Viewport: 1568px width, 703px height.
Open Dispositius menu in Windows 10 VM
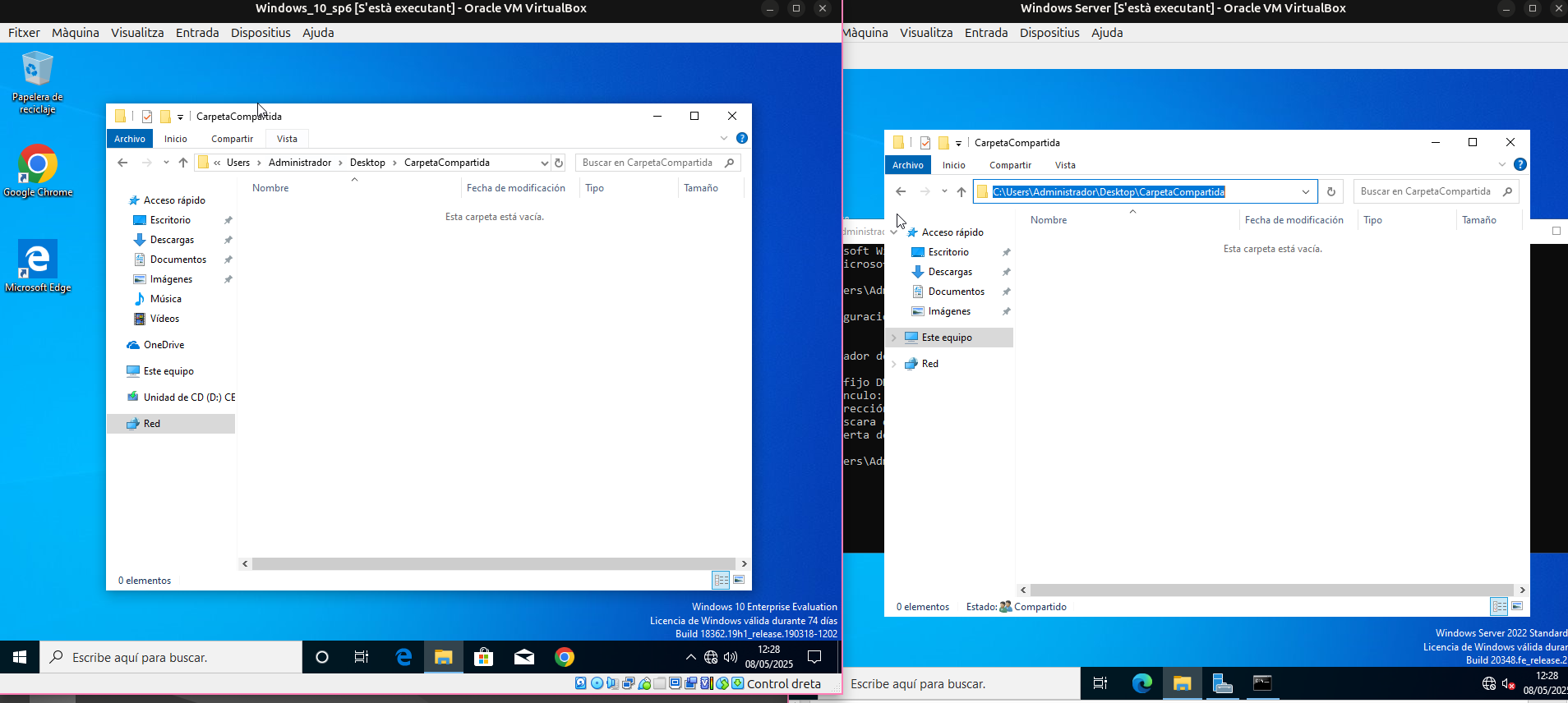click(x=261, y=33)
